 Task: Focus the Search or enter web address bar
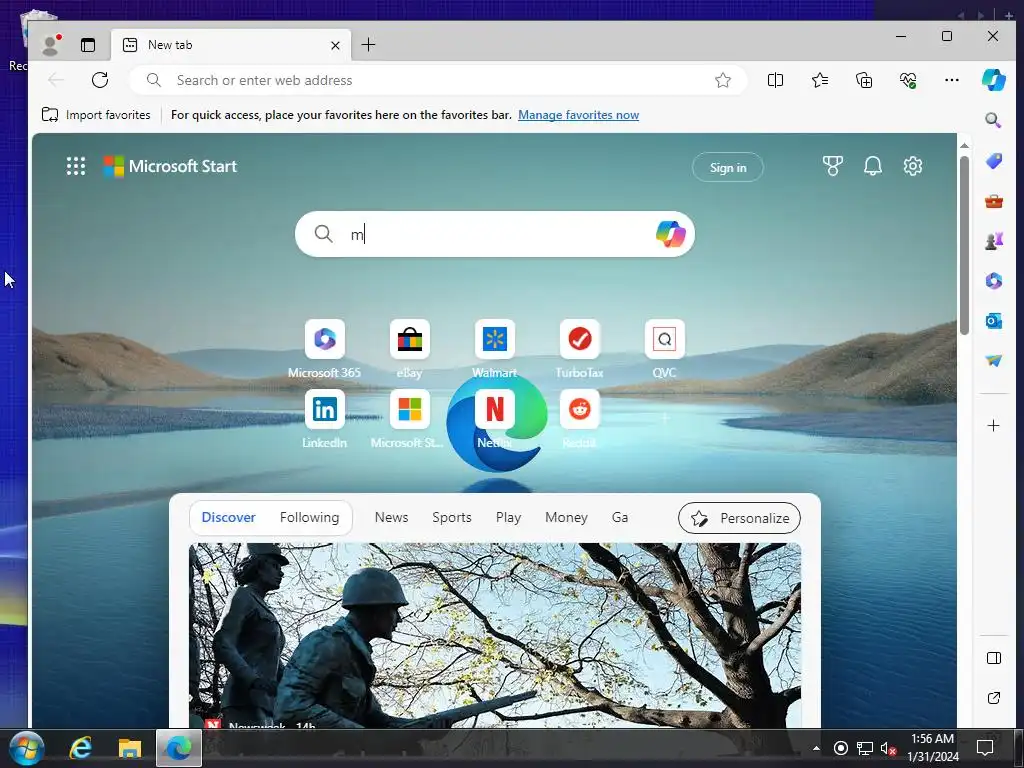[438, 80]
